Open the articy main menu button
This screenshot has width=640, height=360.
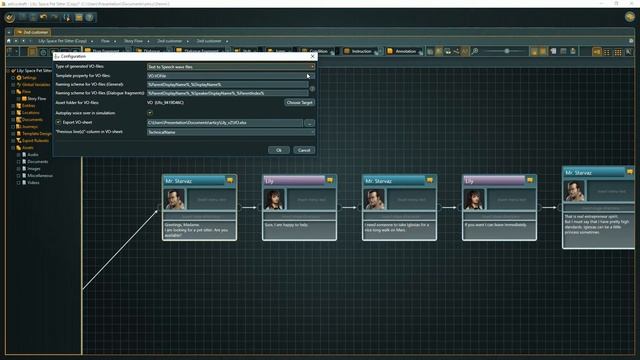[10, 17]
